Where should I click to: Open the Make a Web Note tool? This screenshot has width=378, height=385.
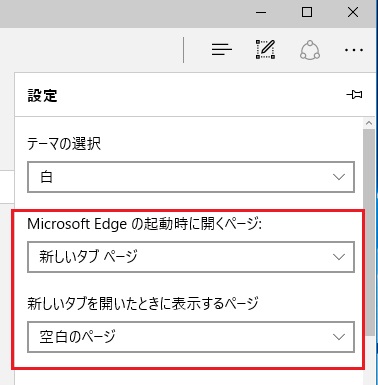(x=266, y=50)
